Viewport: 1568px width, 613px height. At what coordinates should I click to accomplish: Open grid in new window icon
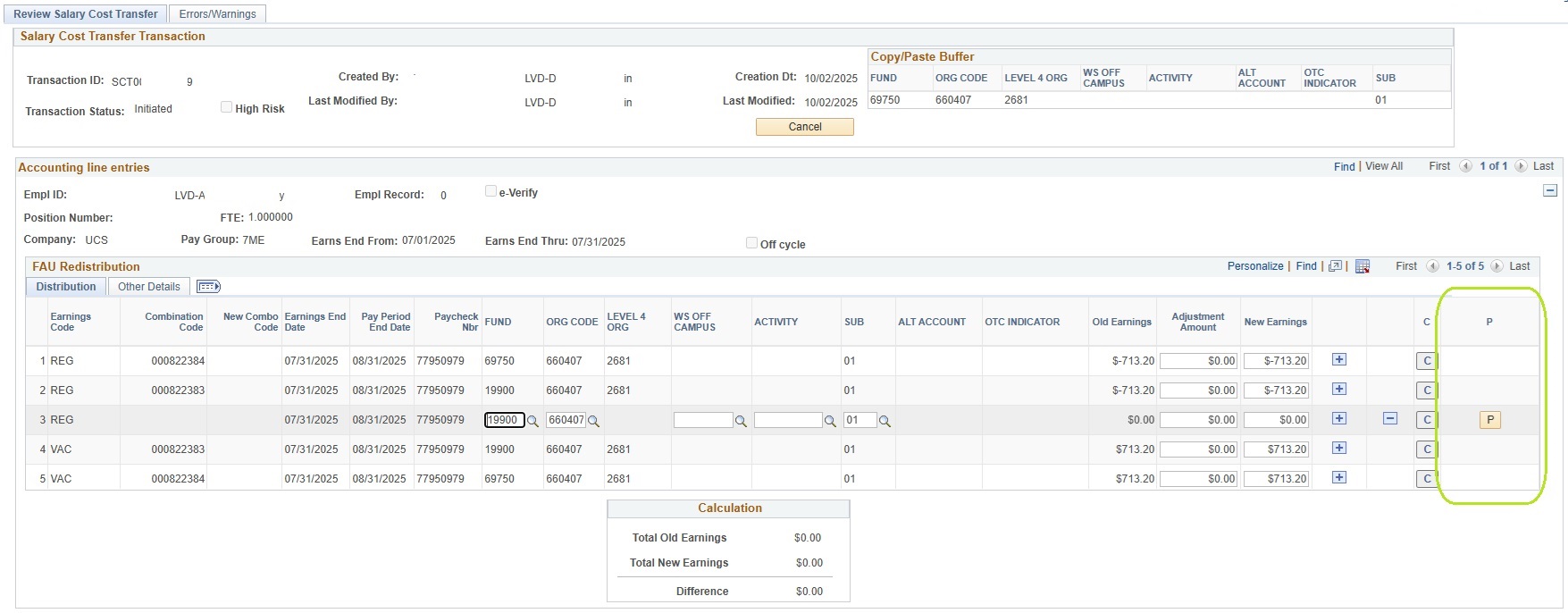pyautogui.click(x=1335, y=266)
